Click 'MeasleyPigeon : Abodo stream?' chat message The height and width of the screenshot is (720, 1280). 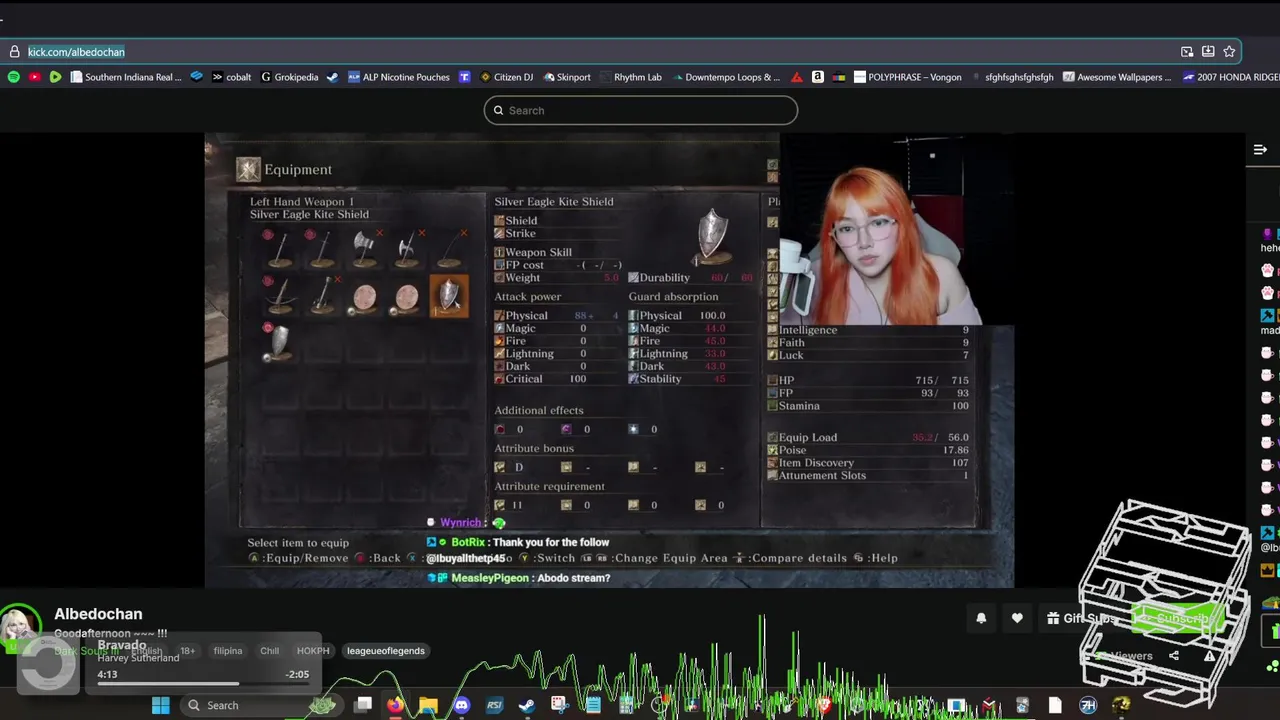pos(519,578)
